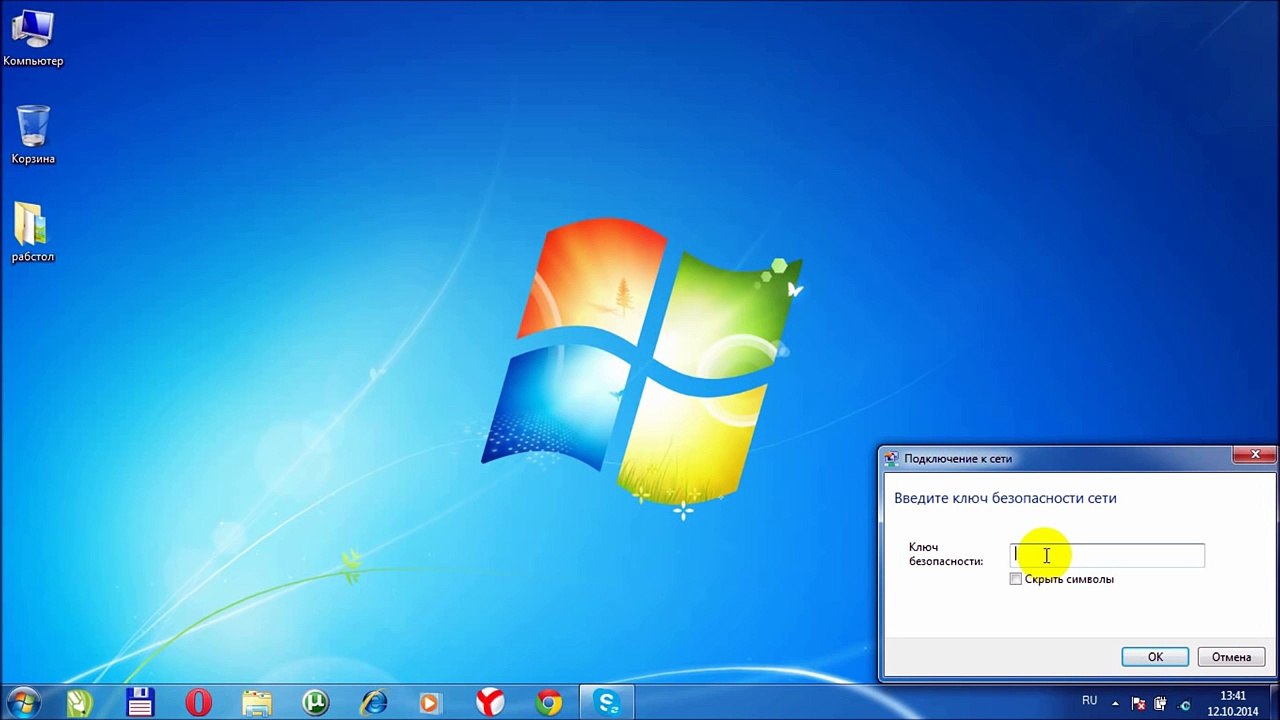Screen dimensions: 1280x720
Task: Switch to Skype in the taskbar
Action: [607, 703]
